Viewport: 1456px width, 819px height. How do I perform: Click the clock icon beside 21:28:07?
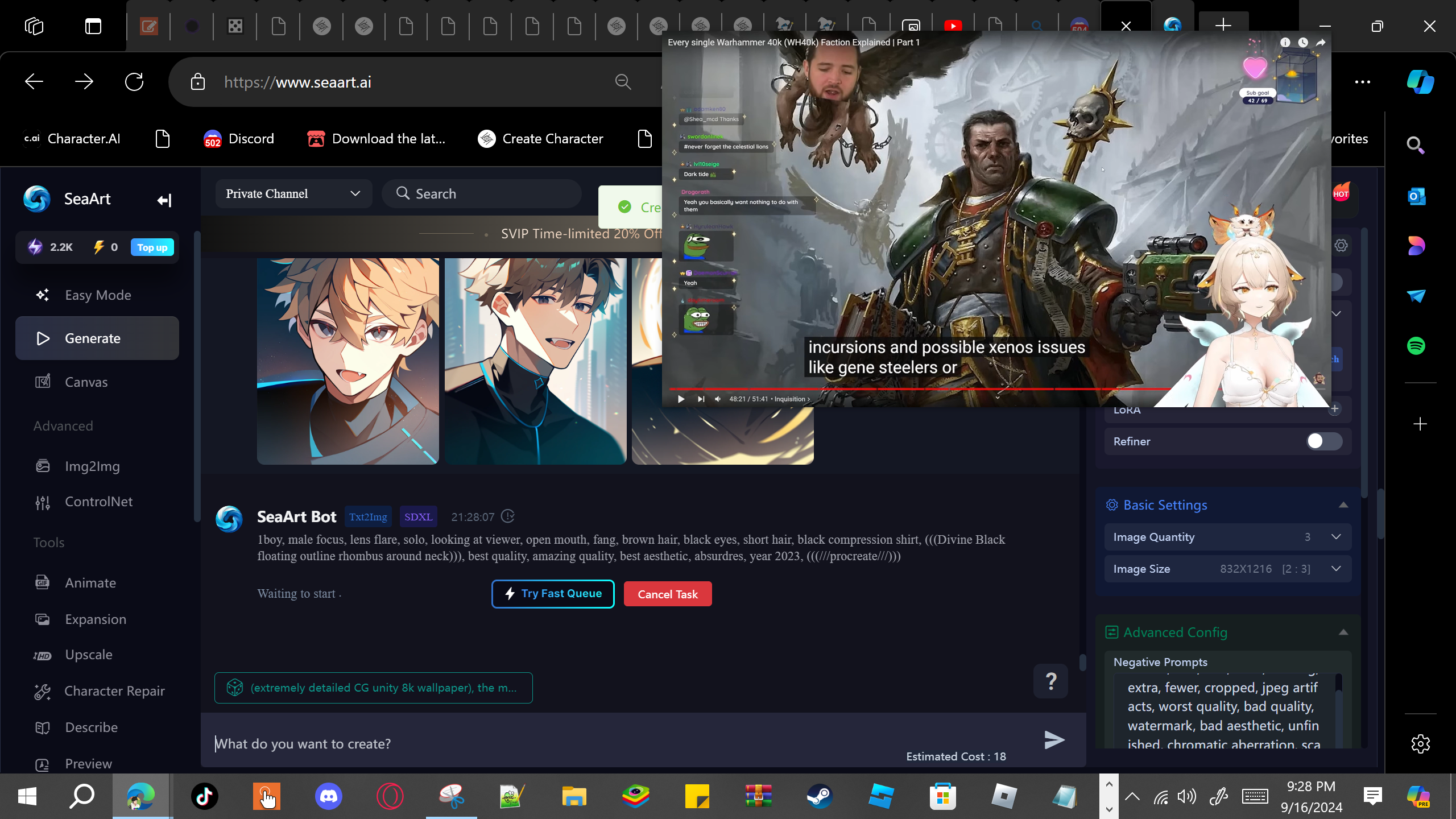508,516
